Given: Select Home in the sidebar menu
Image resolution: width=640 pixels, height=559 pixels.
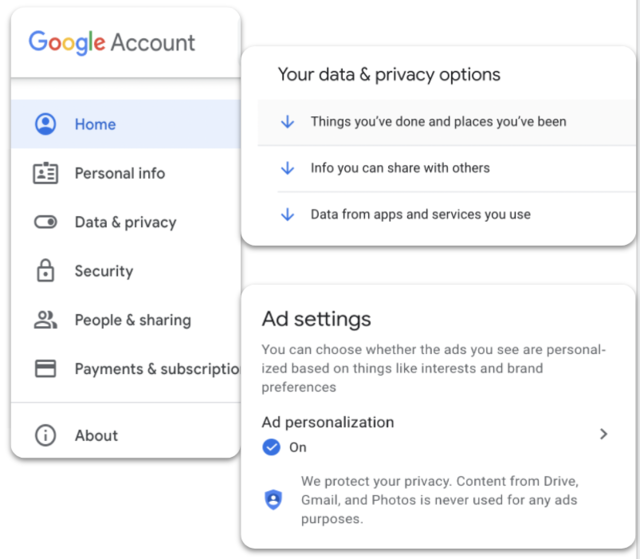Looking at the screenshot, I should click(x=95, y=124).
